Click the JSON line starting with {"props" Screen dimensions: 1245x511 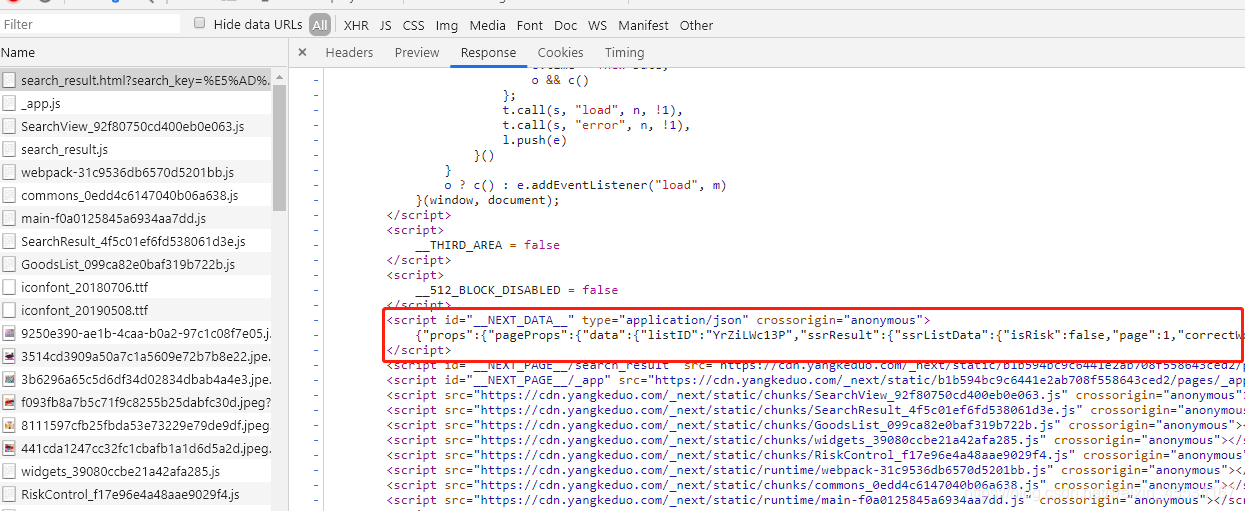click(830, 335)
